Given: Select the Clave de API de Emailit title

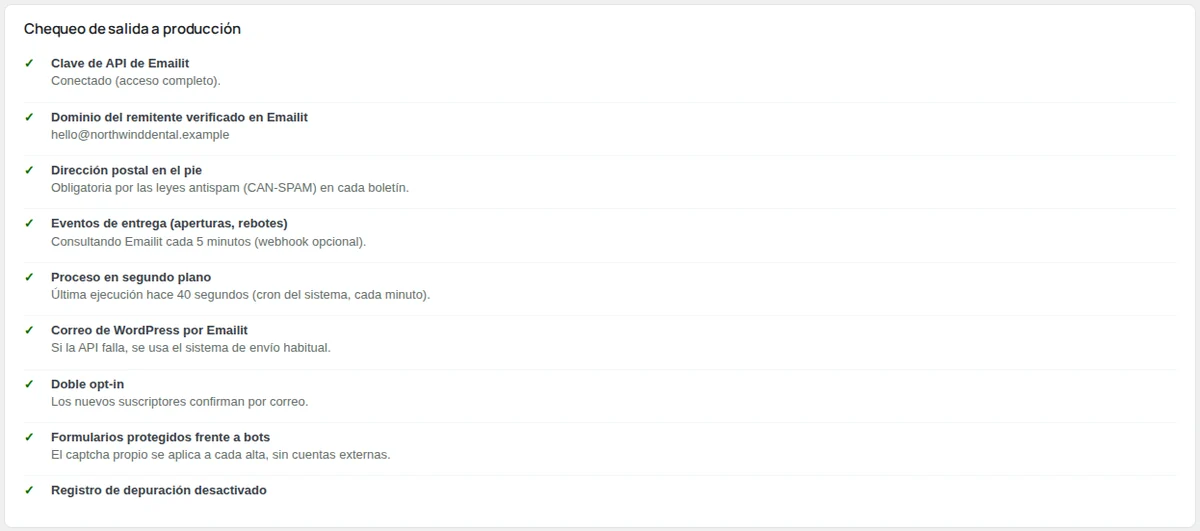Looking at the screenshot, I should click(x=120, y=63).
